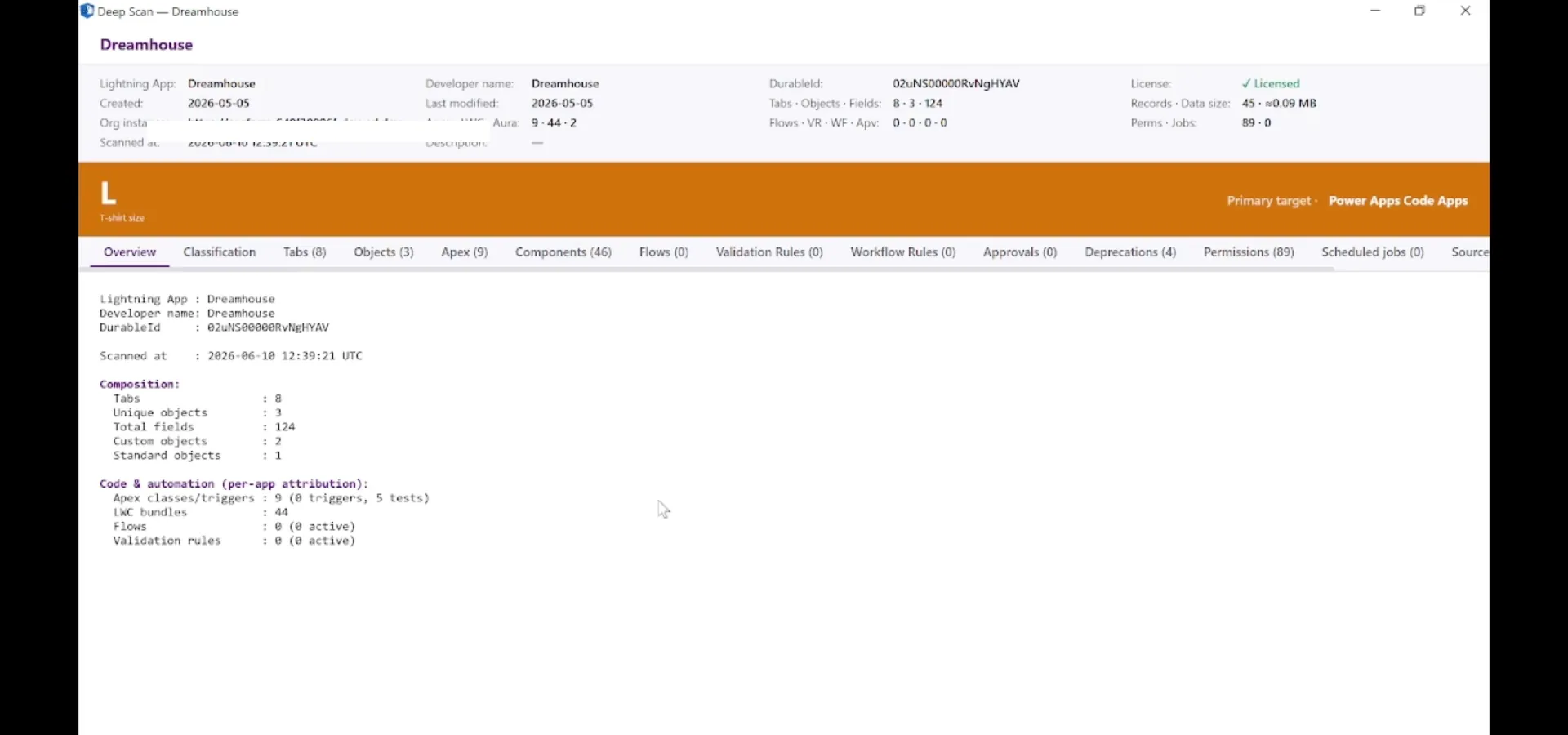The height and width of the screenshot is (735, 1568).
Task: Click the Apex classes/triggers line
Action: (271, 498)
